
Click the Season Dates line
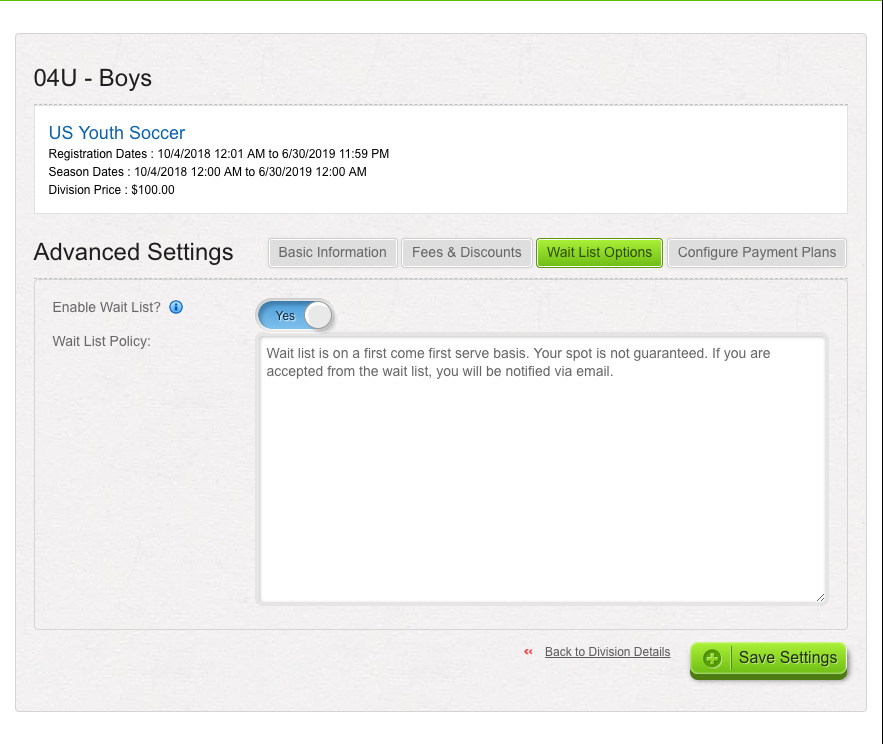207,172
